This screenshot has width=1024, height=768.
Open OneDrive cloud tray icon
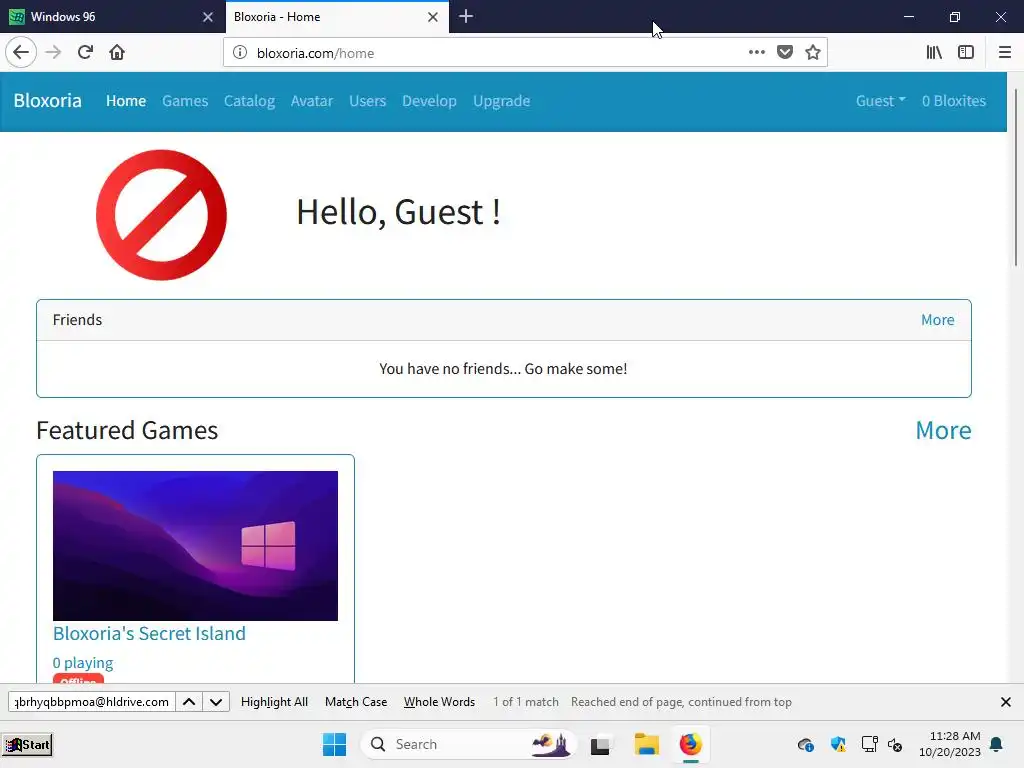click(805, 744)
